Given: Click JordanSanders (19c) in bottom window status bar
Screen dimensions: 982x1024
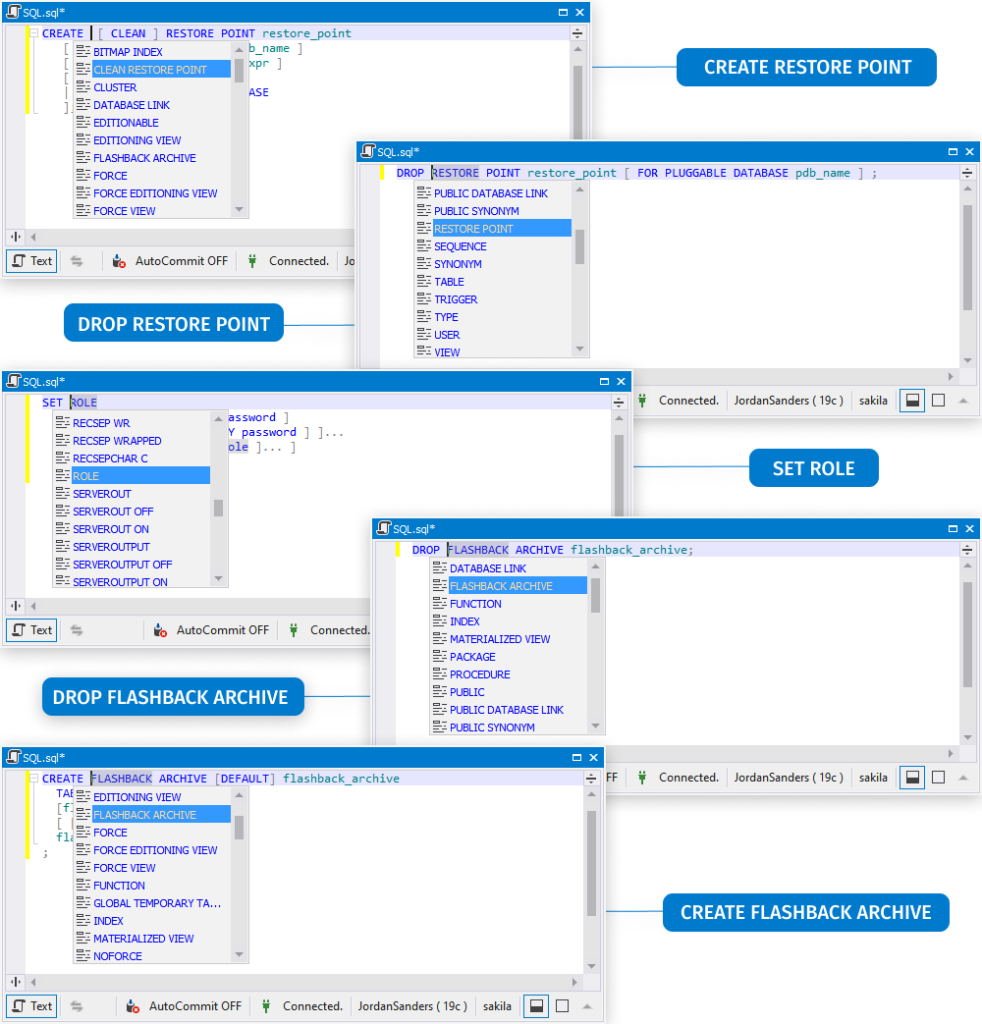Looking at the screenshot, I should [x=413, y=1006].
